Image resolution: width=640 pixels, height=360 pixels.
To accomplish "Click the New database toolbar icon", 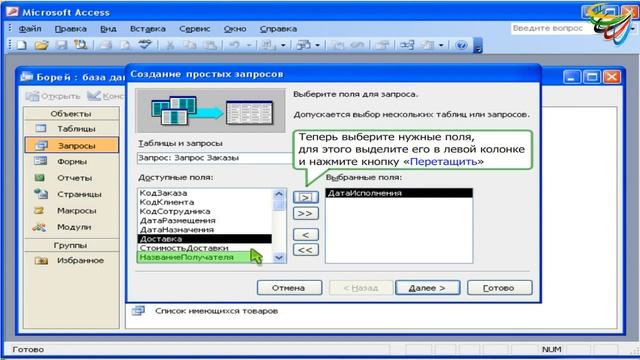I will [21, 45].
